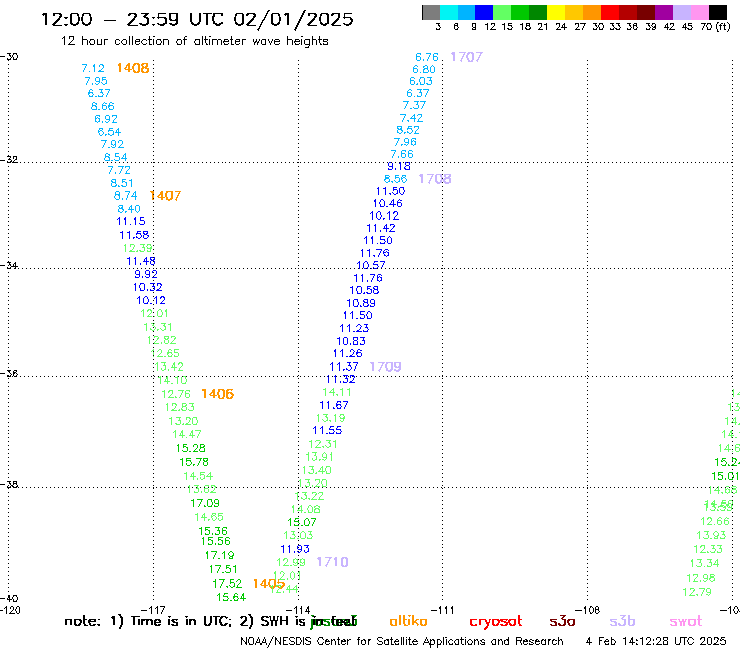Image resolution: width=740 pixels, height=650 pixels.
Task: Click the wave height value 13.93
Action: [711, 535]
